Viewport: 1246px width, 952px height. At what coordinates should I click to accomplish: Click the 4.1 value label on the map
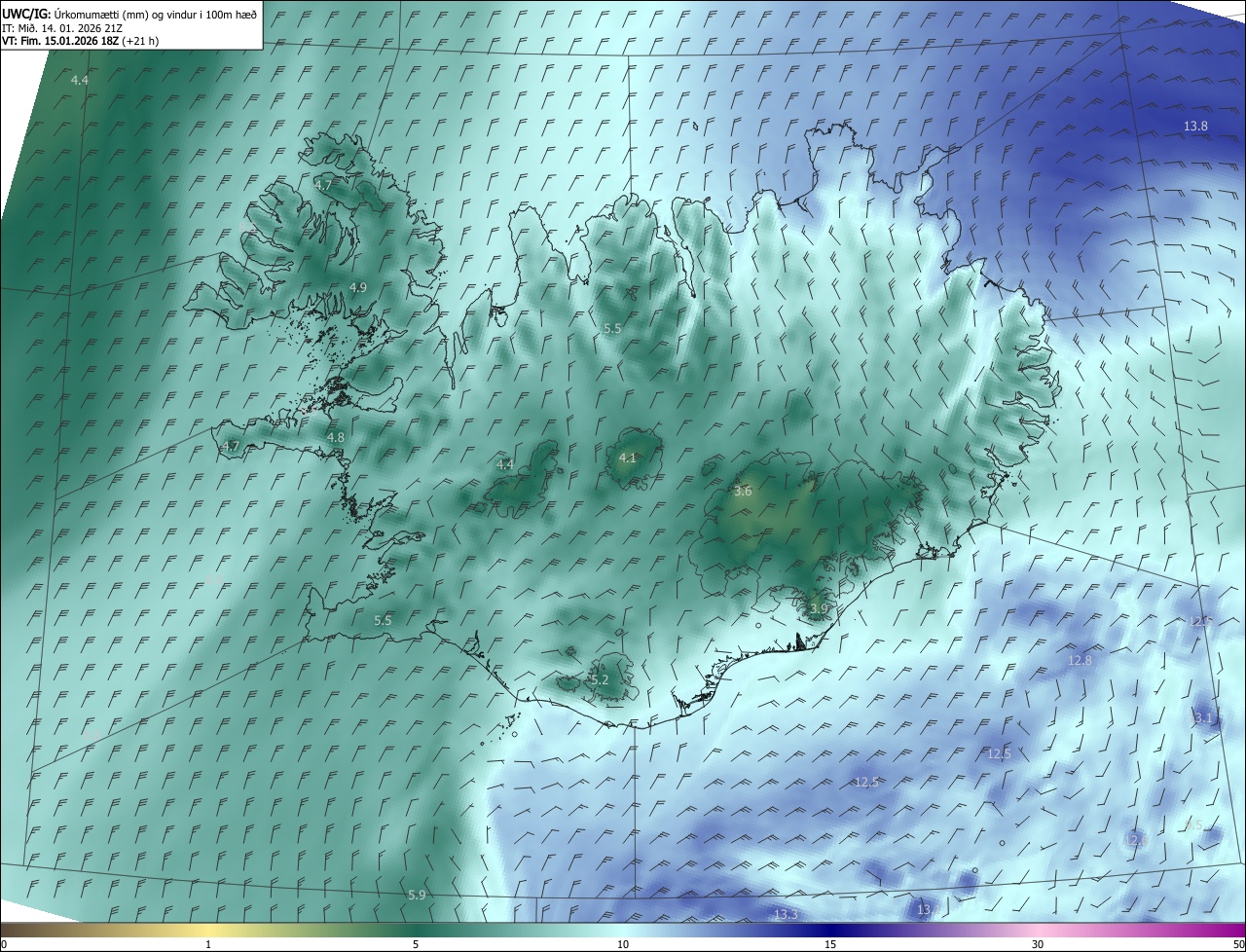[628, 458]
